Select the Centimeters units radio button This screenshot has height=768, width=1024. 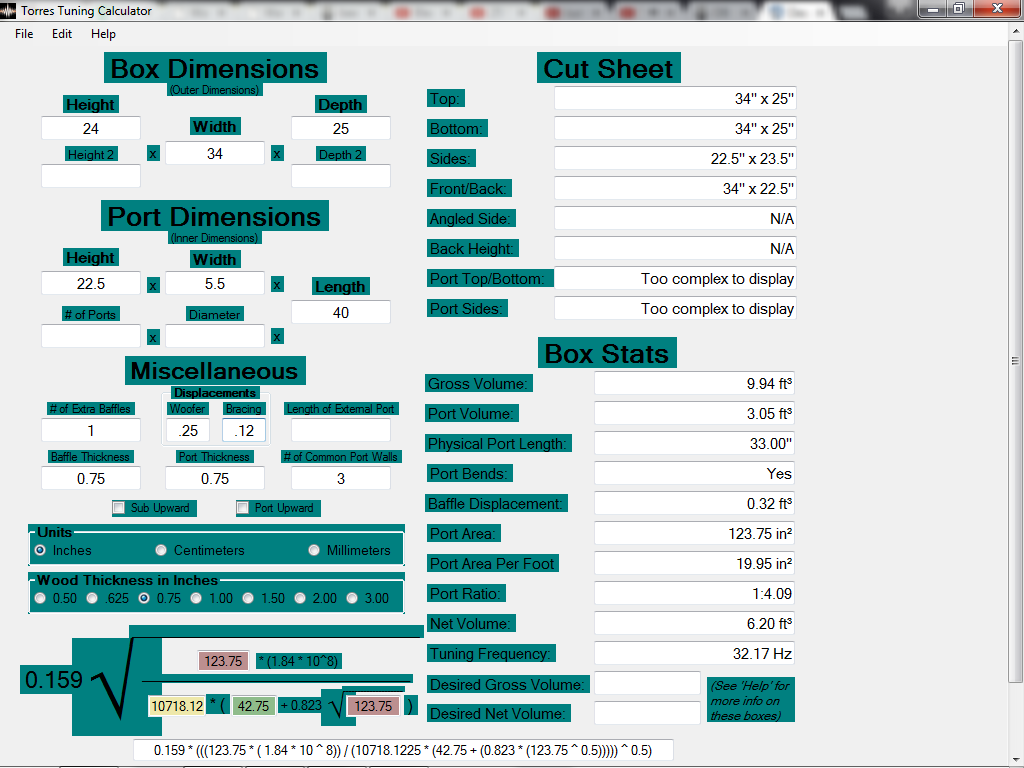[x=161, y=550]
